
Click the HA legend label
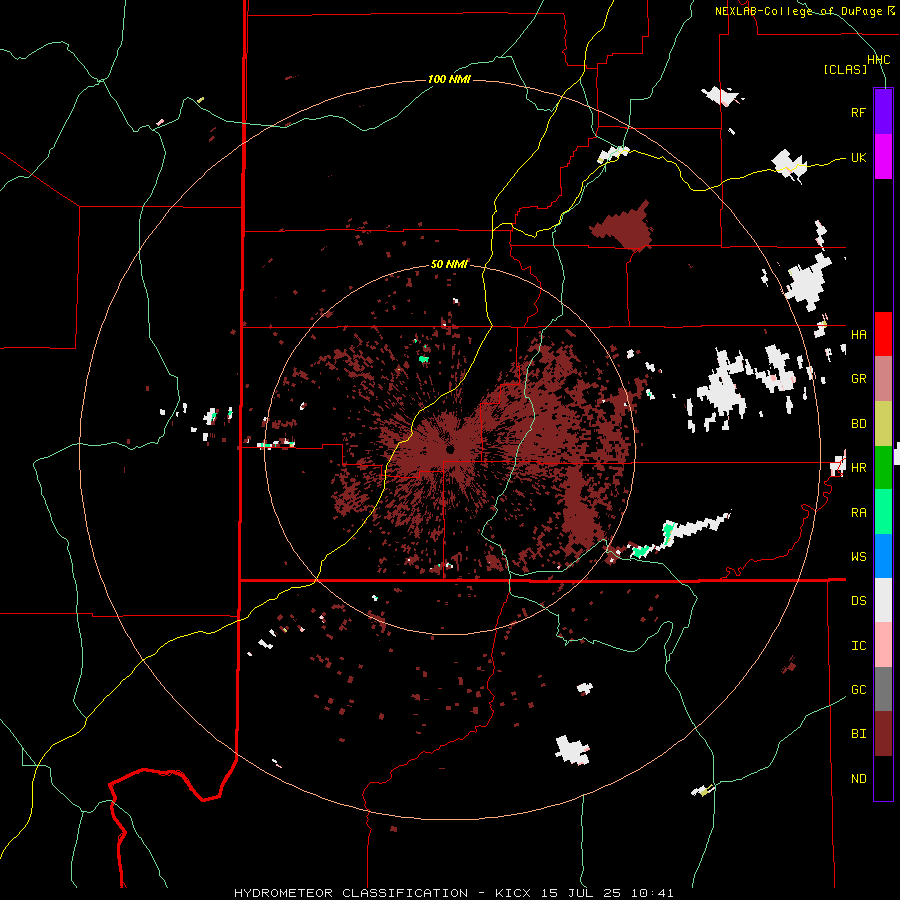click(x=858, y=335)
